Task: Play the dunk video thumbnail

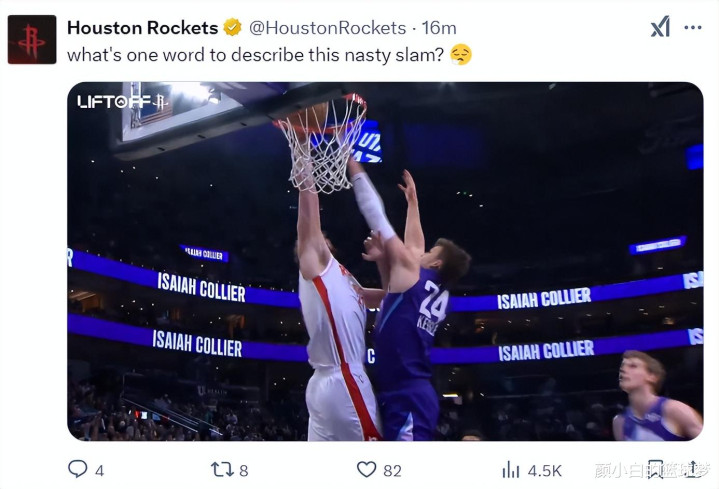Action: pyautogui.click(x=385, y=260)
